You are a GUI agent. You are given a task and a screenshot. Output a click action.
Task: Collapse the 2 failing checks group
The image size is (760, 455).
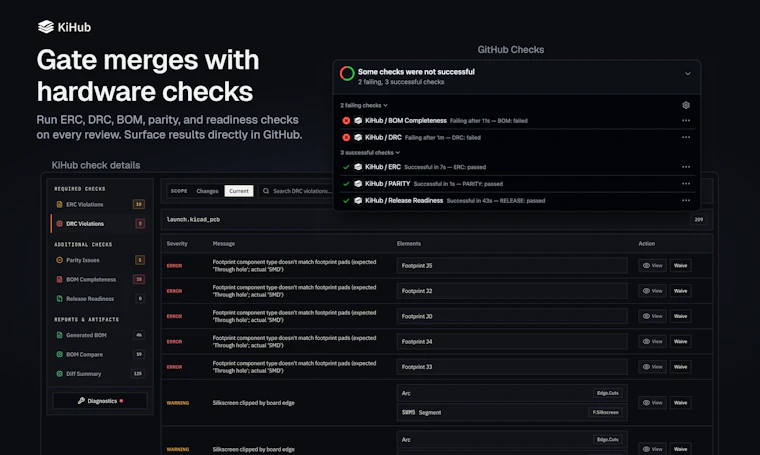(364, 105)
